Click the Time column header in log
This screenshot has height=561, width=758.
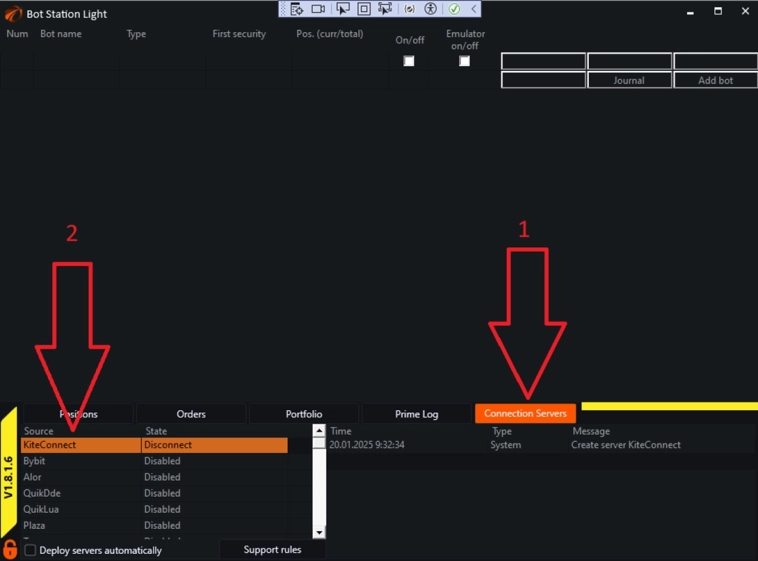341,431
